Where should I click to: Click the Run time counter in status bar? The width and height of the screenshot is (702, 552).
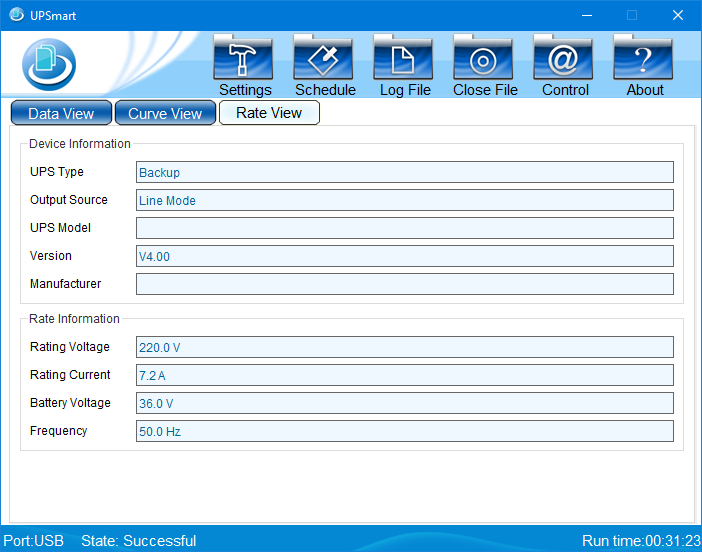[x=641, y=540]
